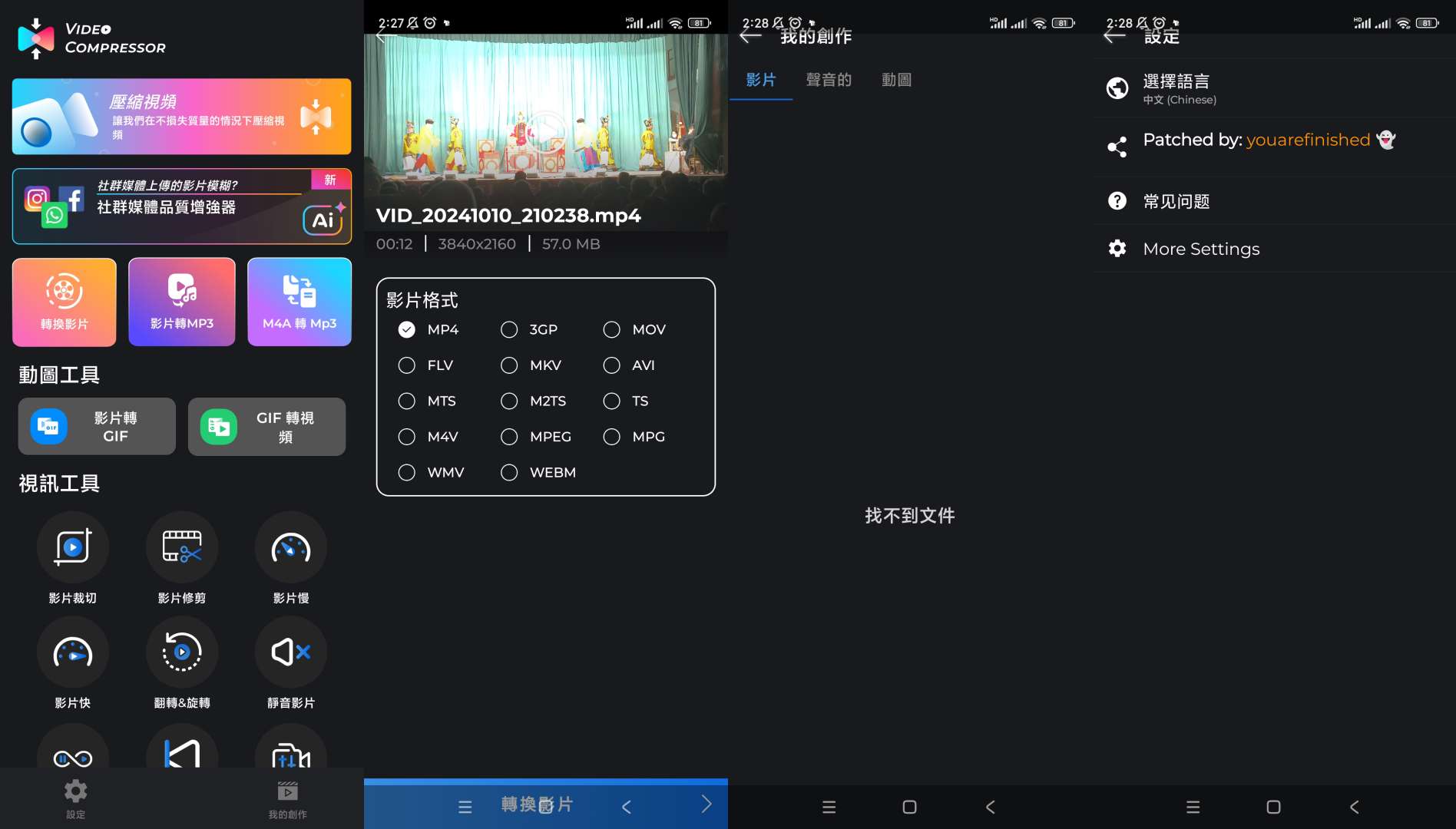The width and height of the screenshot is (1456, 829).
Task: Open the M4A 轉 Mp3 tile
Action: (299, 302)
